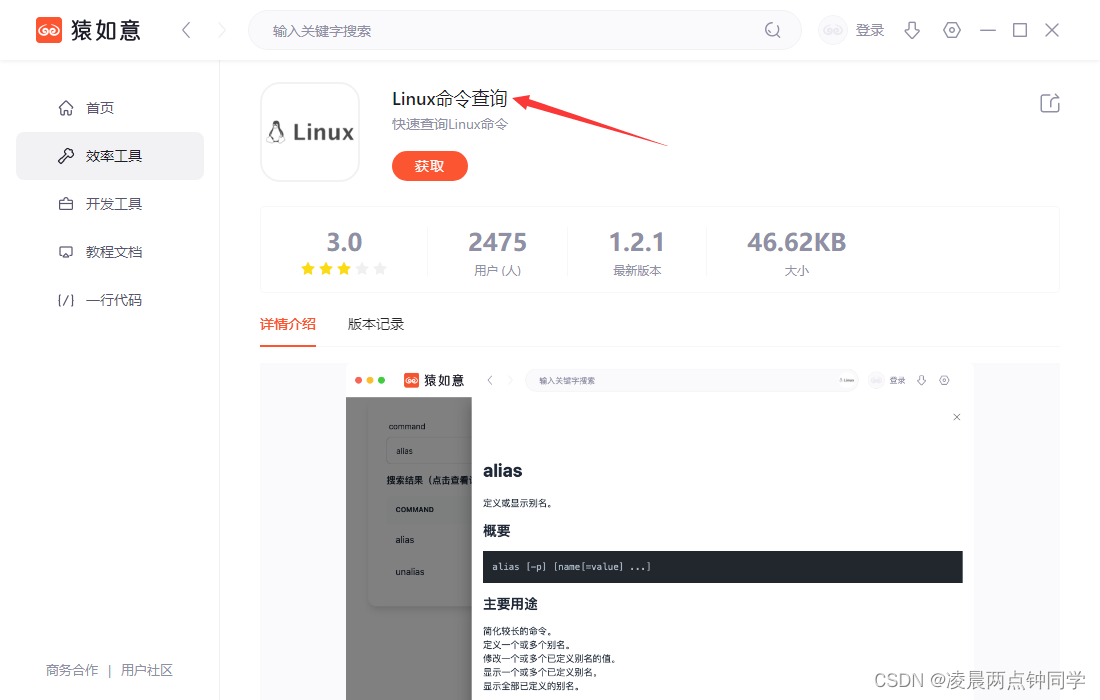This screenshot has width=1100, height=700.
Task: Click the 快速查询Linux命令 subtitle
Action: [x=450, y=124]
